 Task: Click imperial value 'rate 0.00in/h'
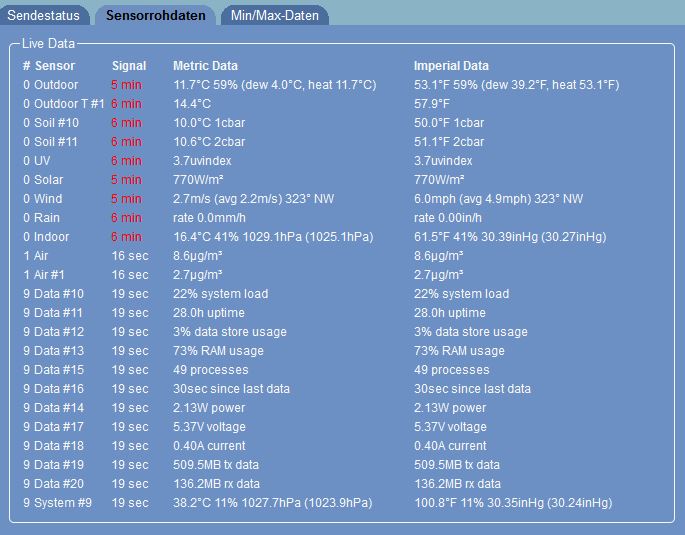click(x=448, y=218)
